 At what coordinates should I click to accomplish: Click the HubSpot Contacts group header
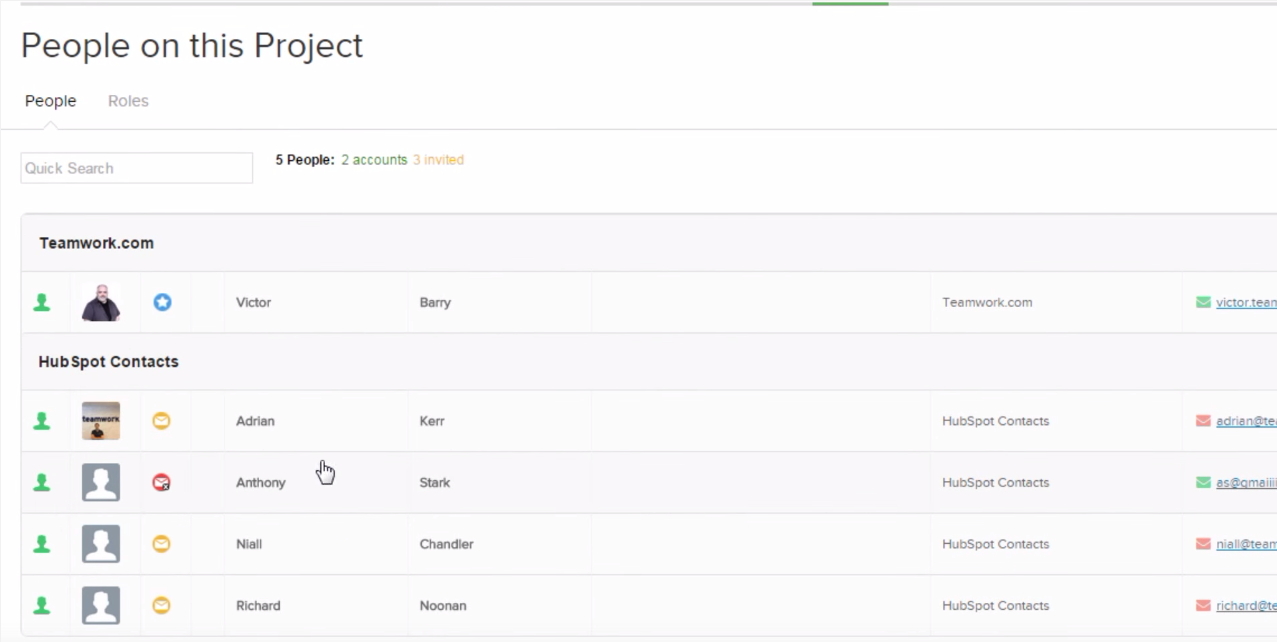pyautogui.click(x=649, y=362)
